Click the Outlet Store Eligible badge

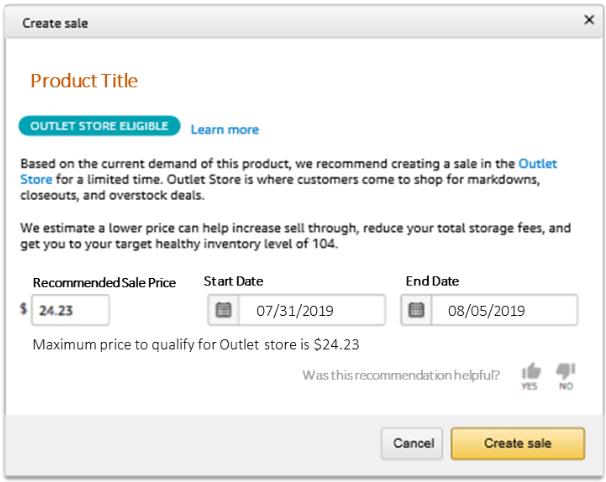(x=99, y=127)
